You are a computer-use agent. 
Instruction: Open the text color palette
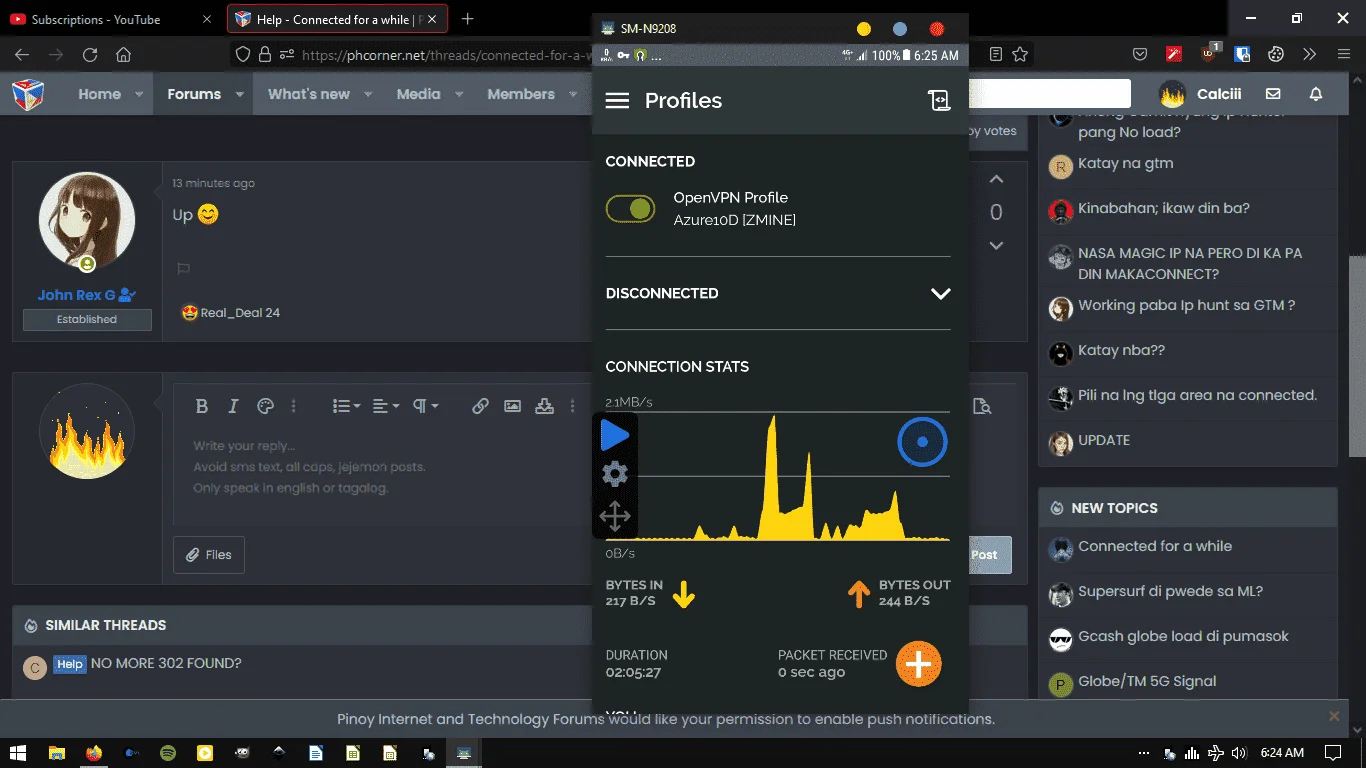265,406
